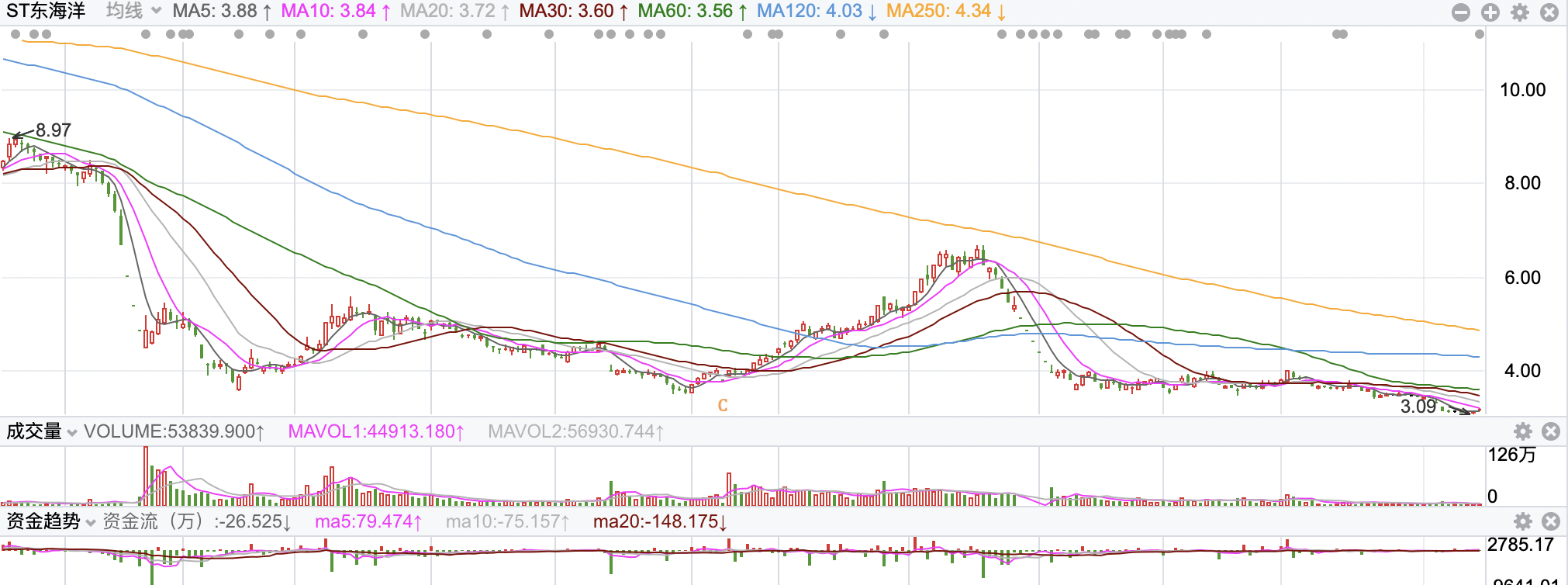Click the 126万 volume axis label
The height and width of the screenshot is (585, 1568).
tap(1511, 455)
